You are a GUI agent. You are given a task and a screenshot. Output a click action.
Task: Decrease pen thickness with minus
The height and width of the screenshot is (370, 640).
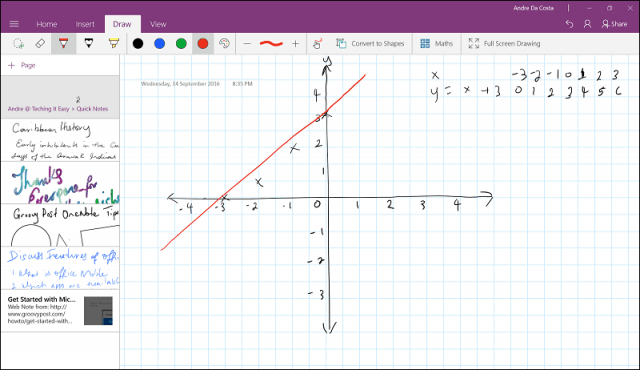click(247, 44)
